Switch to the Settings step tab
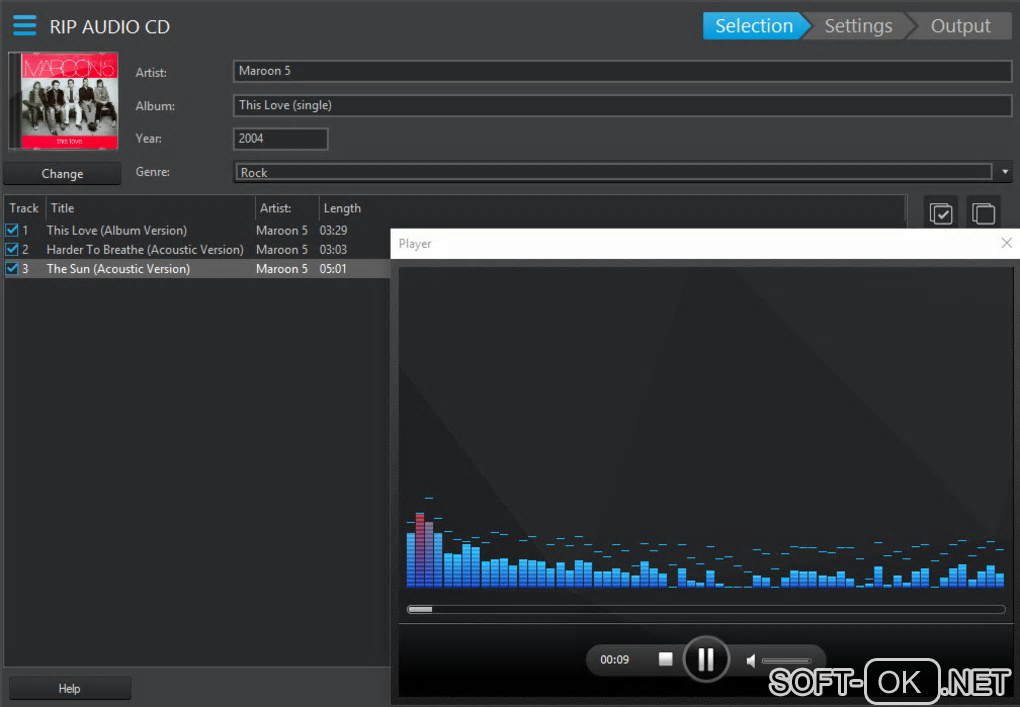This screenshot has width=1020, height=707. pos(858,26)
